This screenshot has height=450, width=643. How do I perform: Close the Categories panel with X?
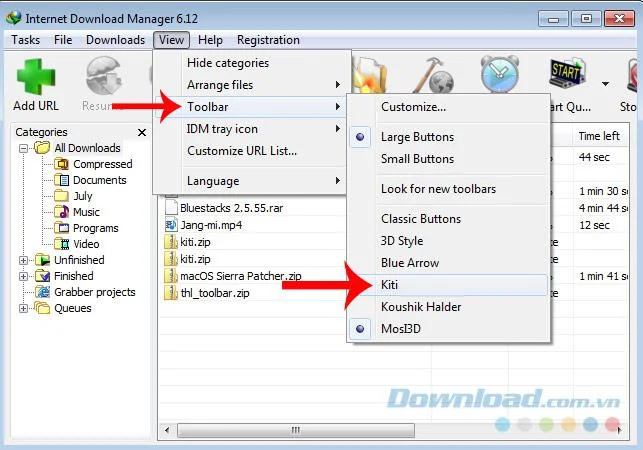(142, 132)
